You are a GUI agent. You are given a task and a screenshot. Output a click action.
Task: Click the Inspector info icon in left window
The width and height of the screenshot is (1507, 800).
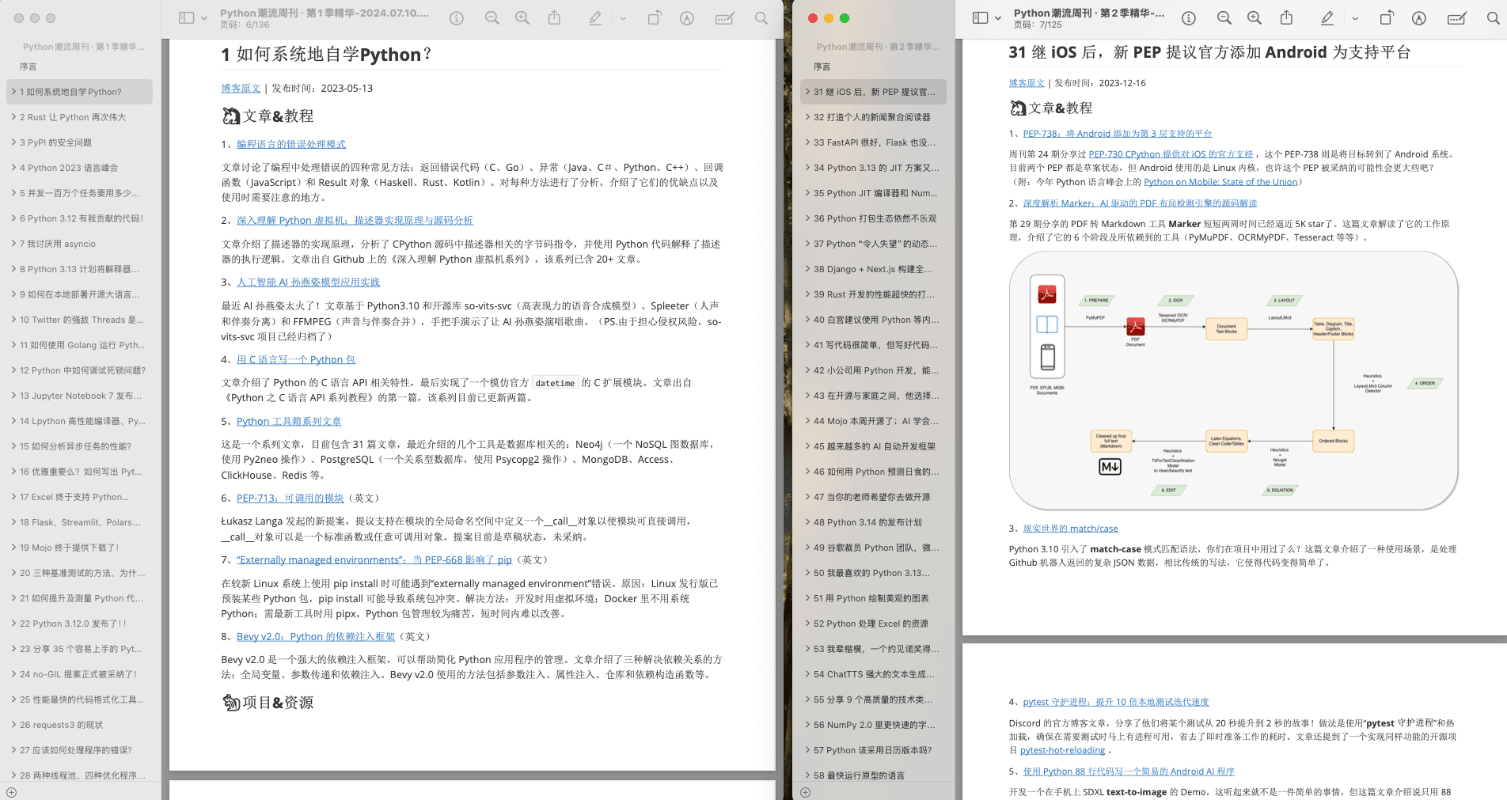pyautogui.click(x=457, y=18)
